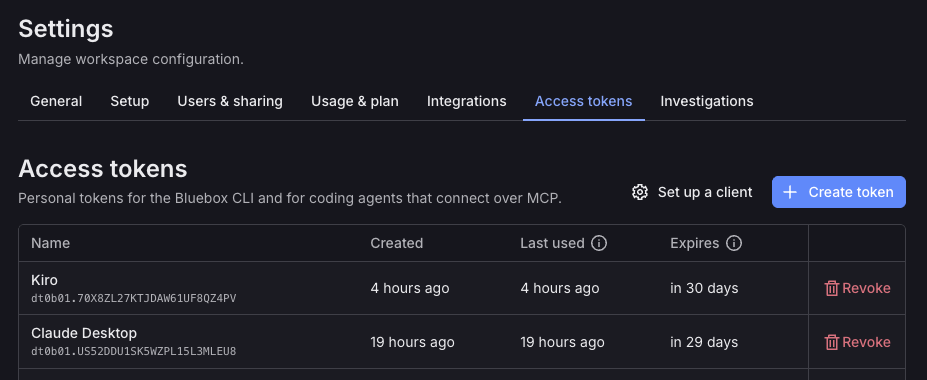Viewport: 927px width, 380px height.
Task: Click the Expires column header
Action: coord(695,243)
